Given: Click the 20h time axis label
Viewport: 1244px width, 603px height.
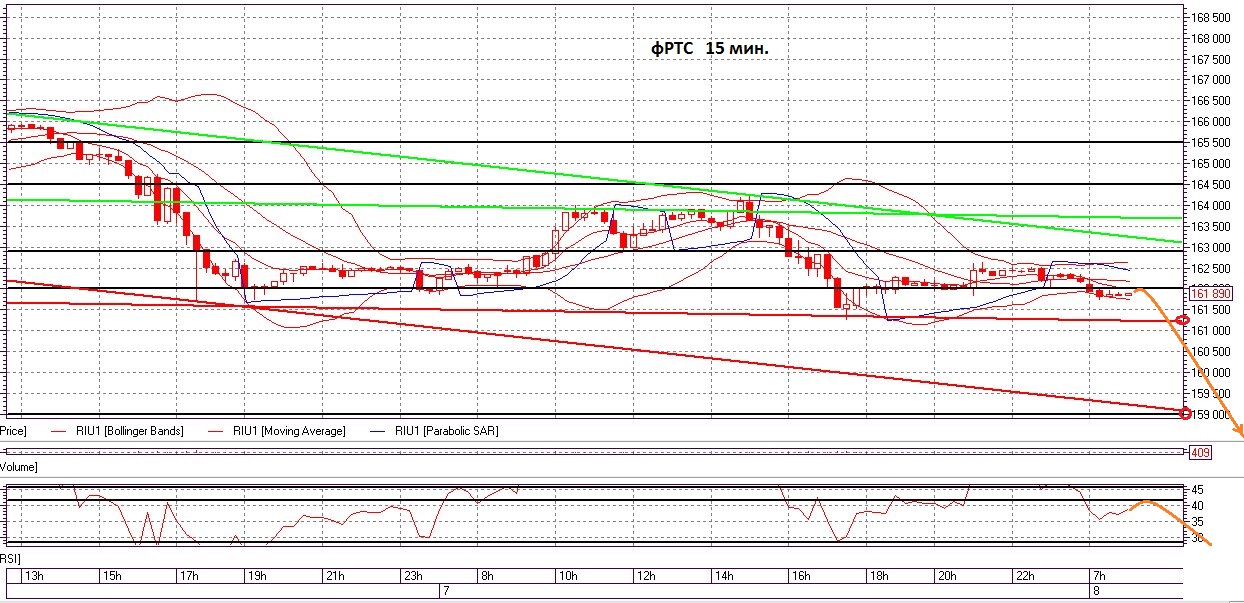Looking at the screenshot, I should point(946,576).
